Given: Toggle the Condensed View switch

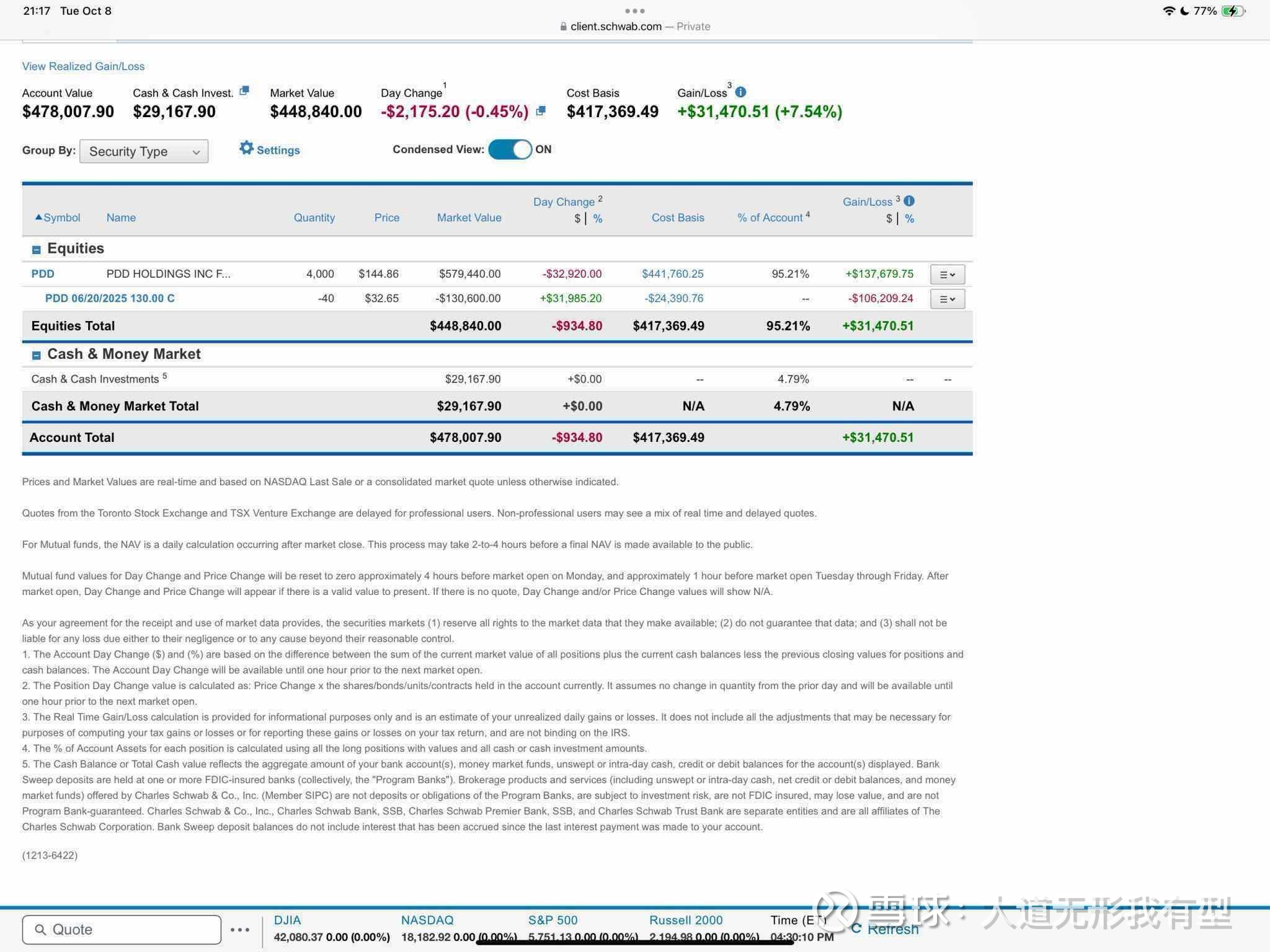Looking at the screenshot, I should click(x=510, y=149).
